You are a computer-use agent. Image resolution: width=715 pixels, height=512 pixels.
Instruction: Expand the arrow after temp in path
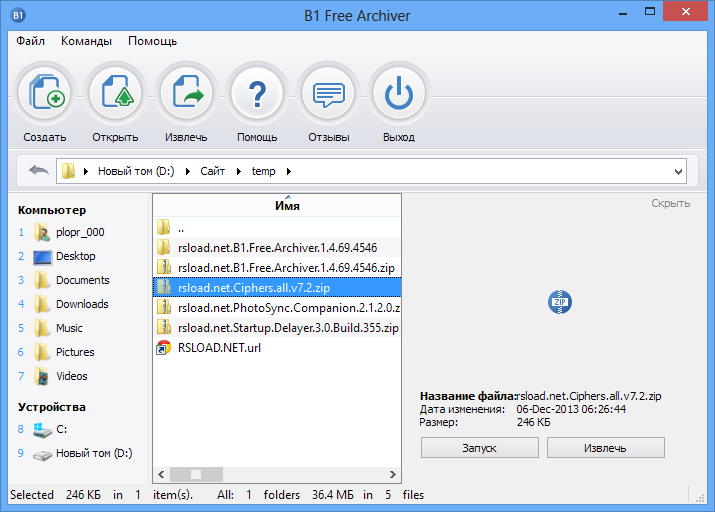coord(289,171)
